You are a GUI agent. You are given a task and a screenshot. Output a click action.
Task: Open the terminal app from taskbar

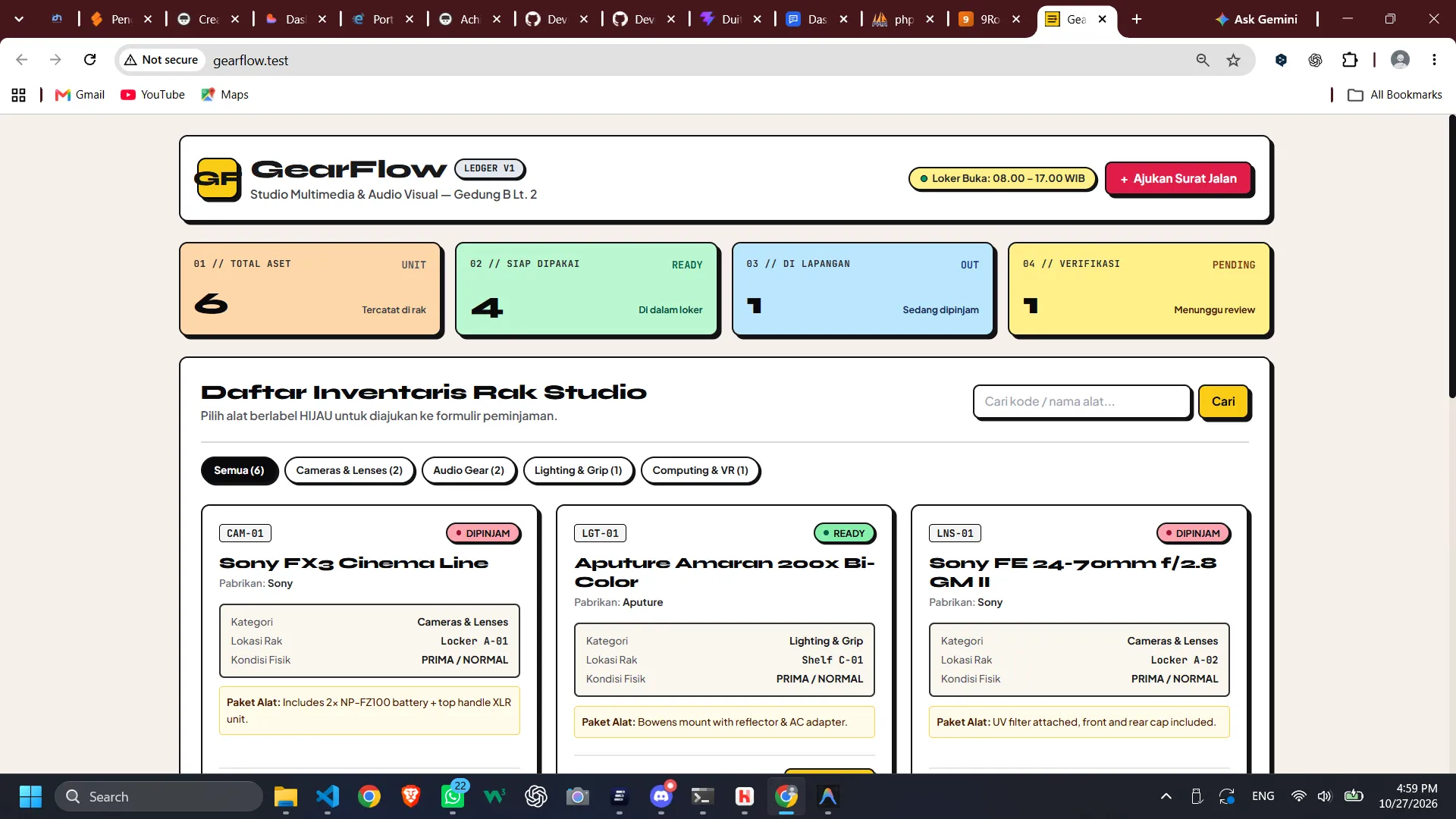pyautogui.click(x=703, y=796)
